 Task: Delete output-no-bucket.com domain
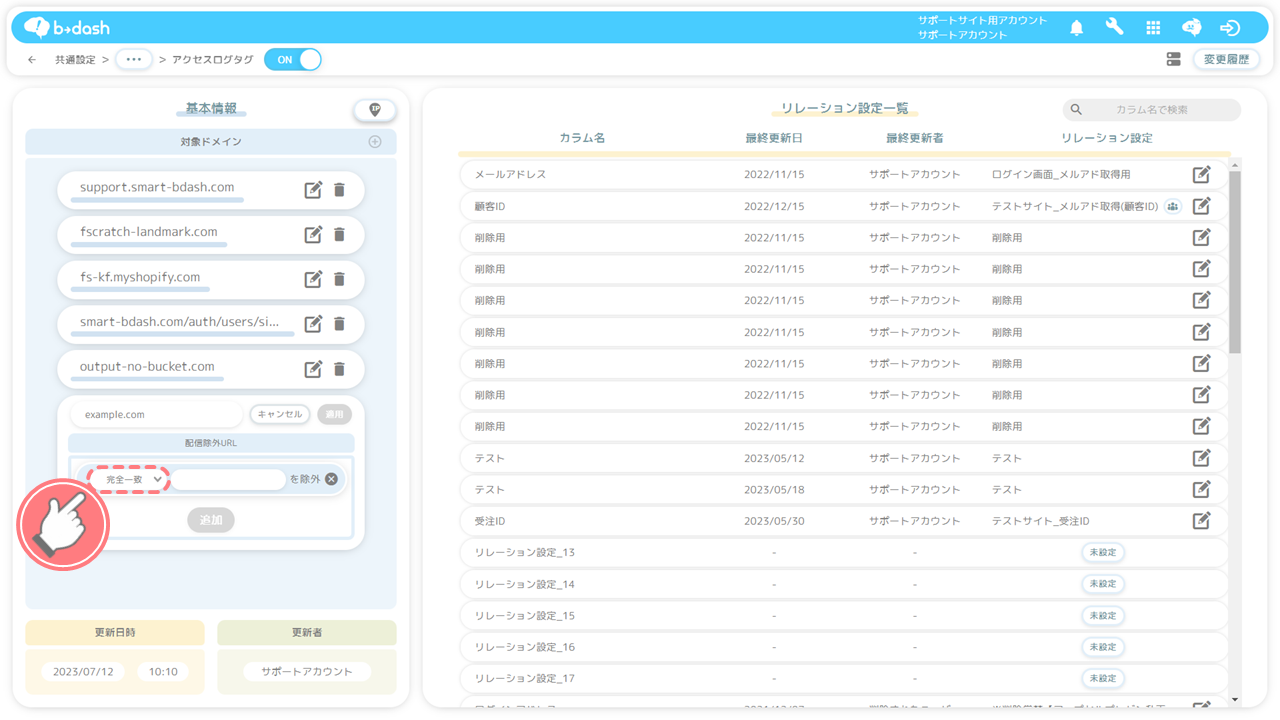(x=339, y=369)
